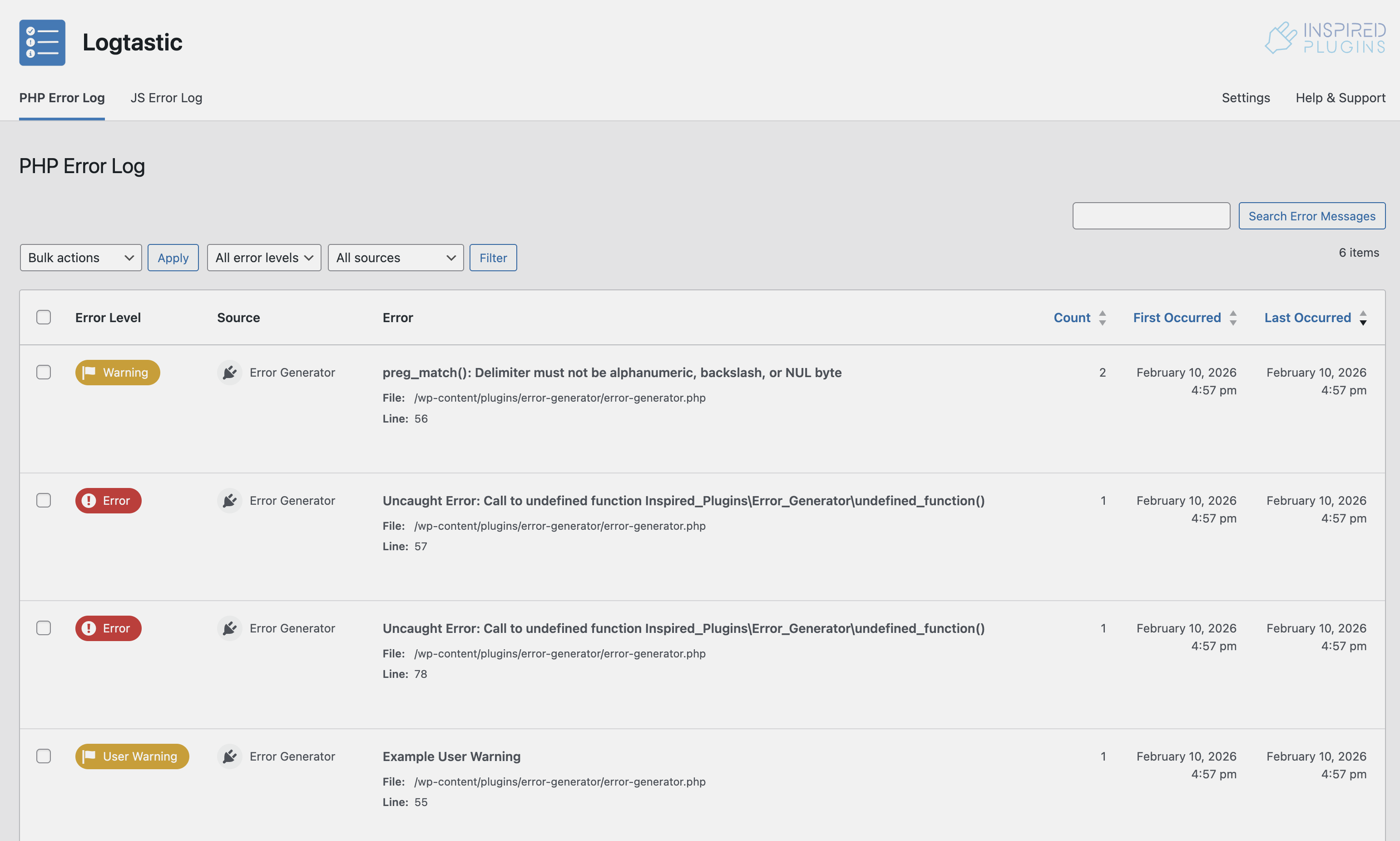
Task: Open the All sources dropdown
Action: (x=396, y=258)
